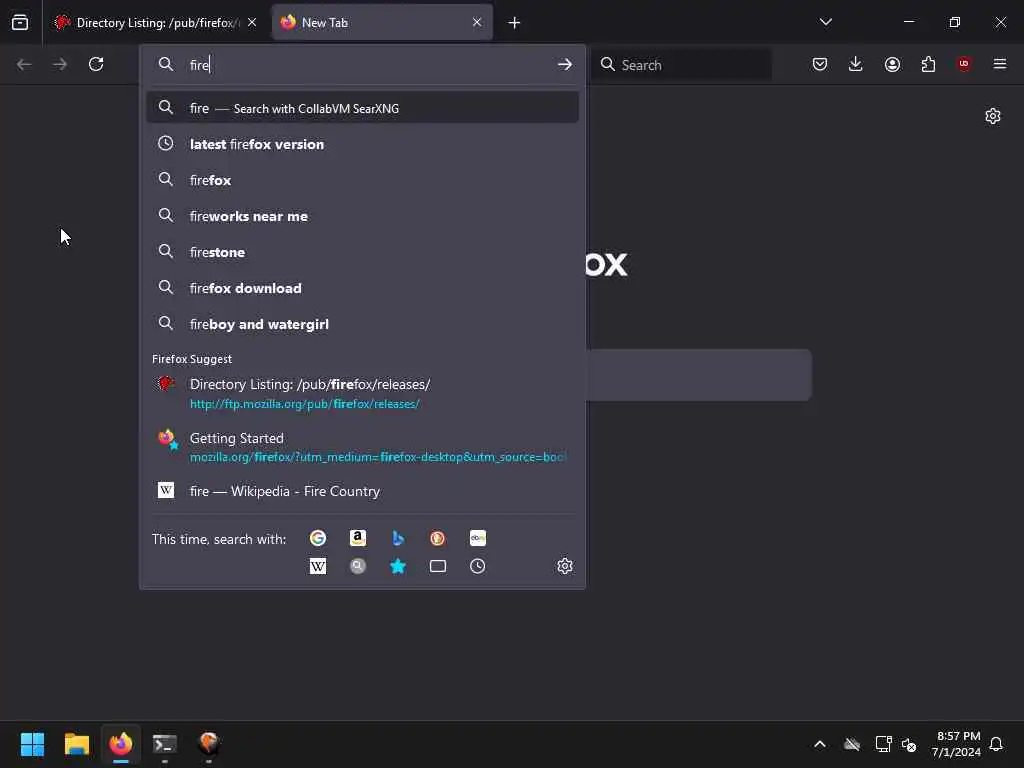The height and width of the screenshot is (768, 1024).
Task: Click the OneDrive cloud tray icon
Action: (852, 744)
